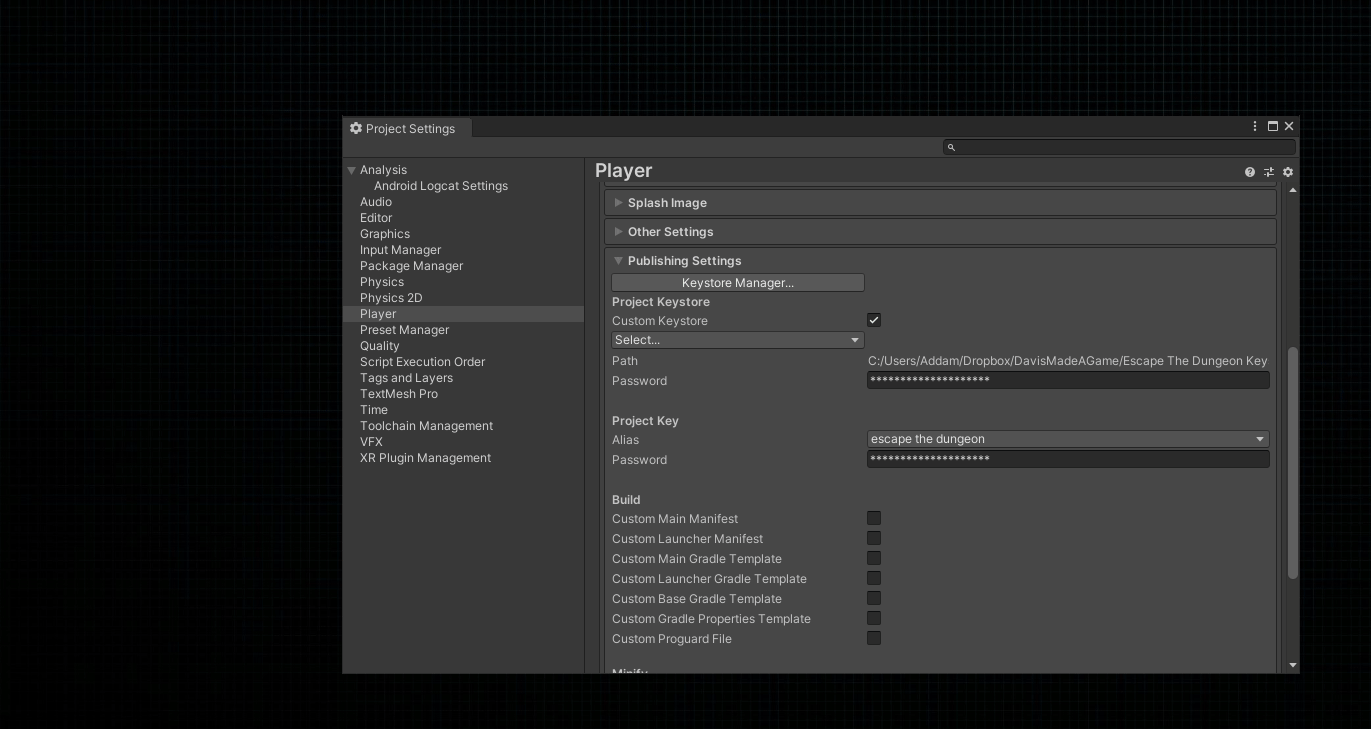
Task: Open the Player settings gear icon
Action: (x=1288, y=172)
